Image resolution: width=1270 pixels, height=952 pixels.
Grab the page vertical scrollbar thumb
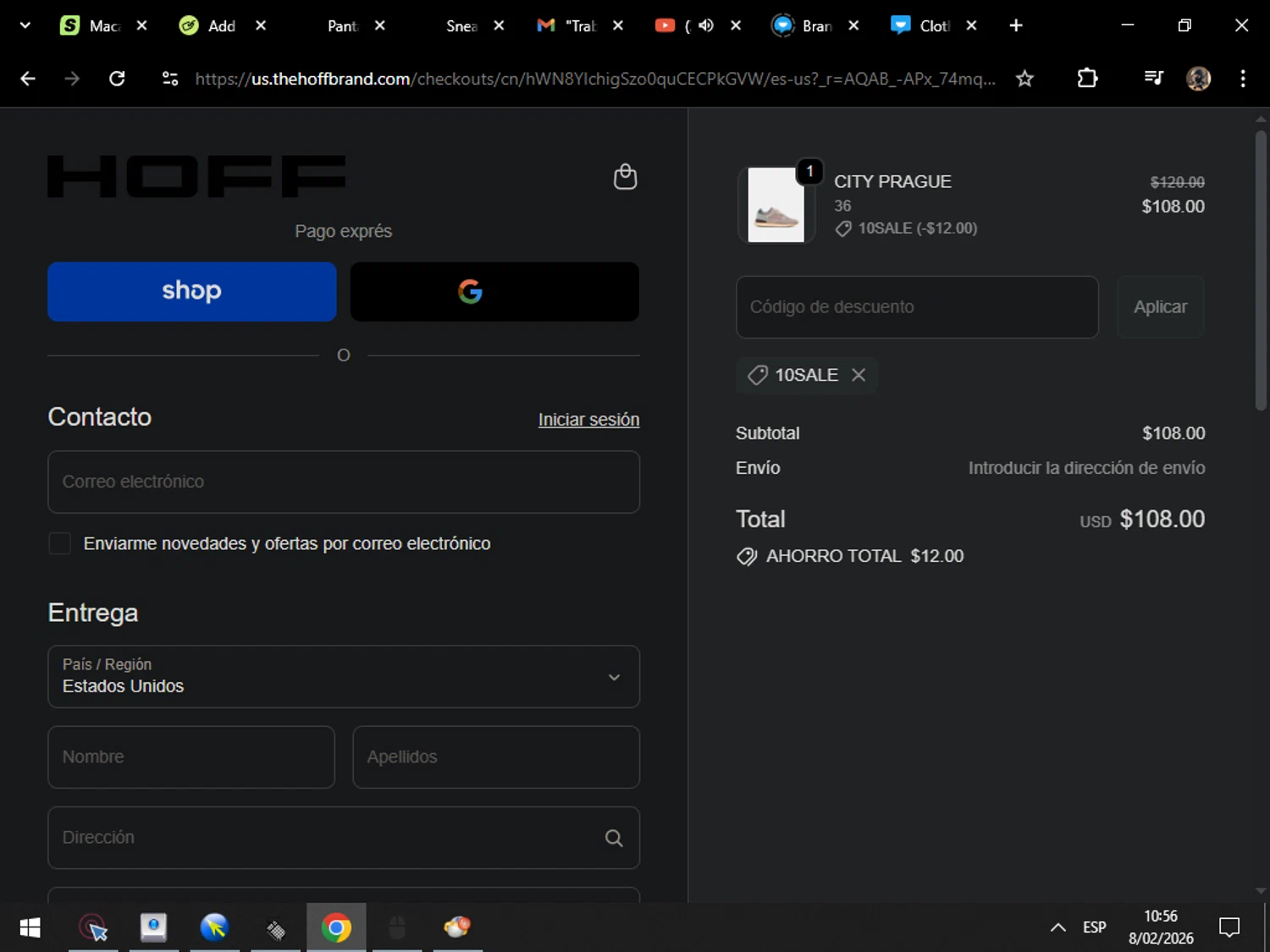(1261, 271)
